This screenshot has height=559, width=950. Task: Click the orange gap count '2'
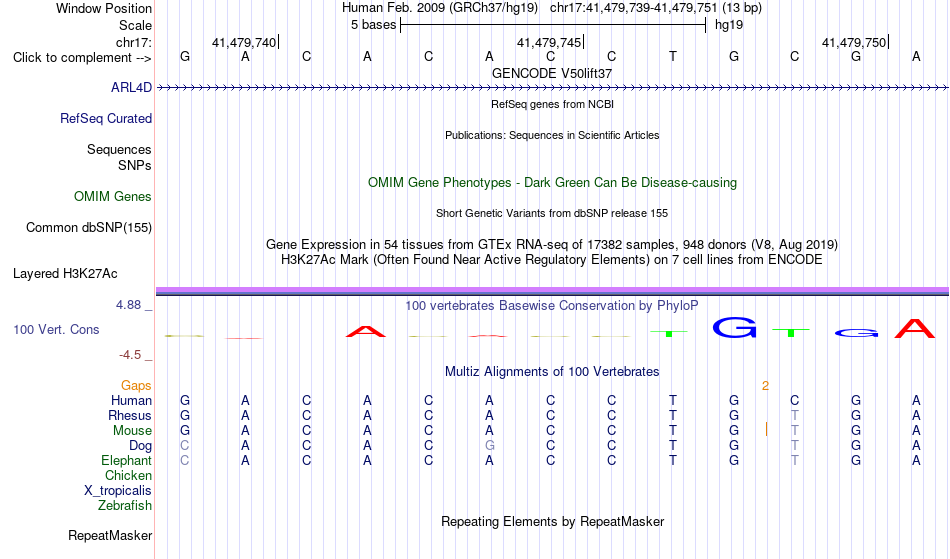click(x=765, y=386)
